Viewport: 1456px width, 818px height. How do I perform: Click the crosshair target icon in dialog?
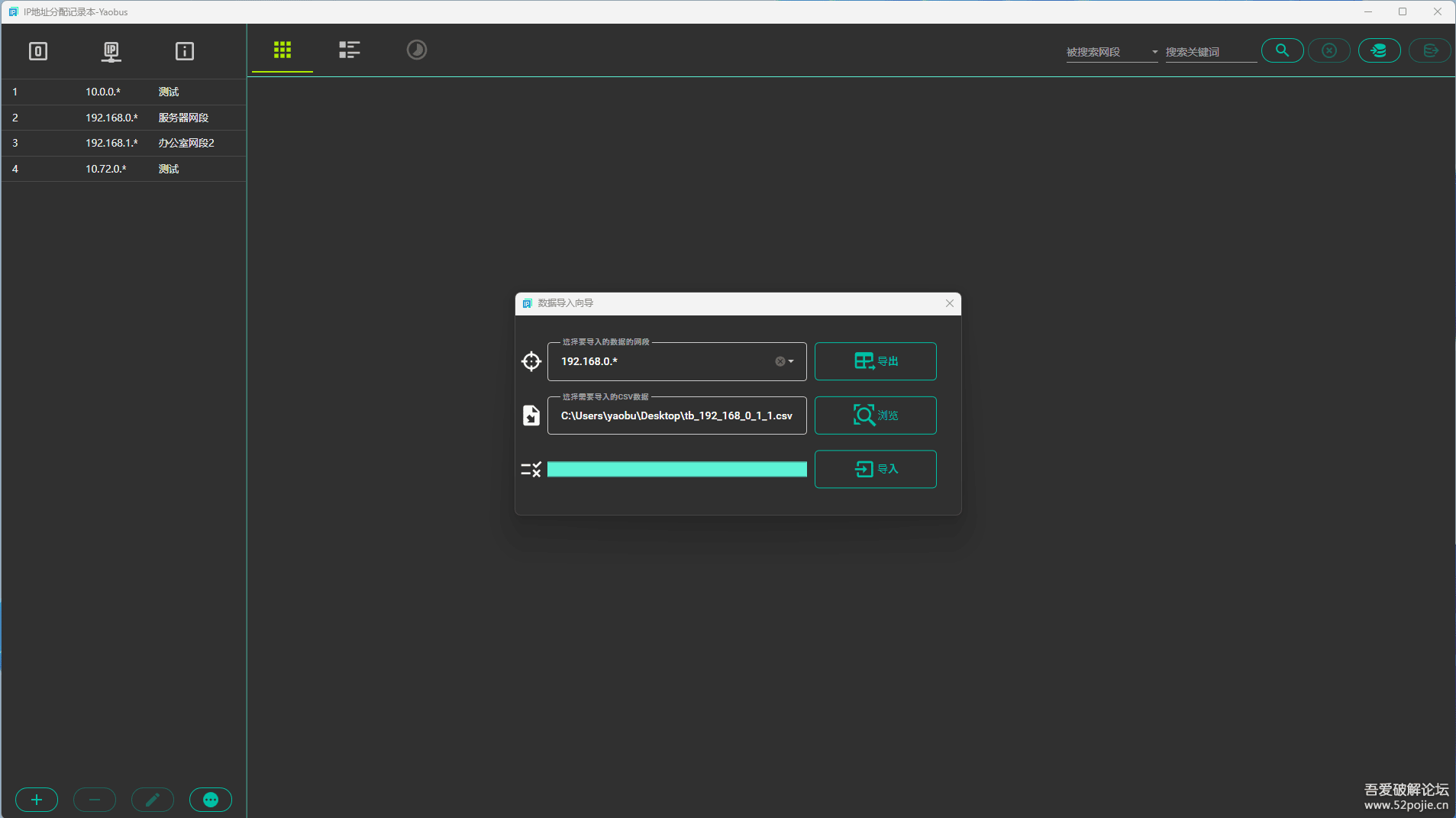pyautogui.click(x=531, y=361)
